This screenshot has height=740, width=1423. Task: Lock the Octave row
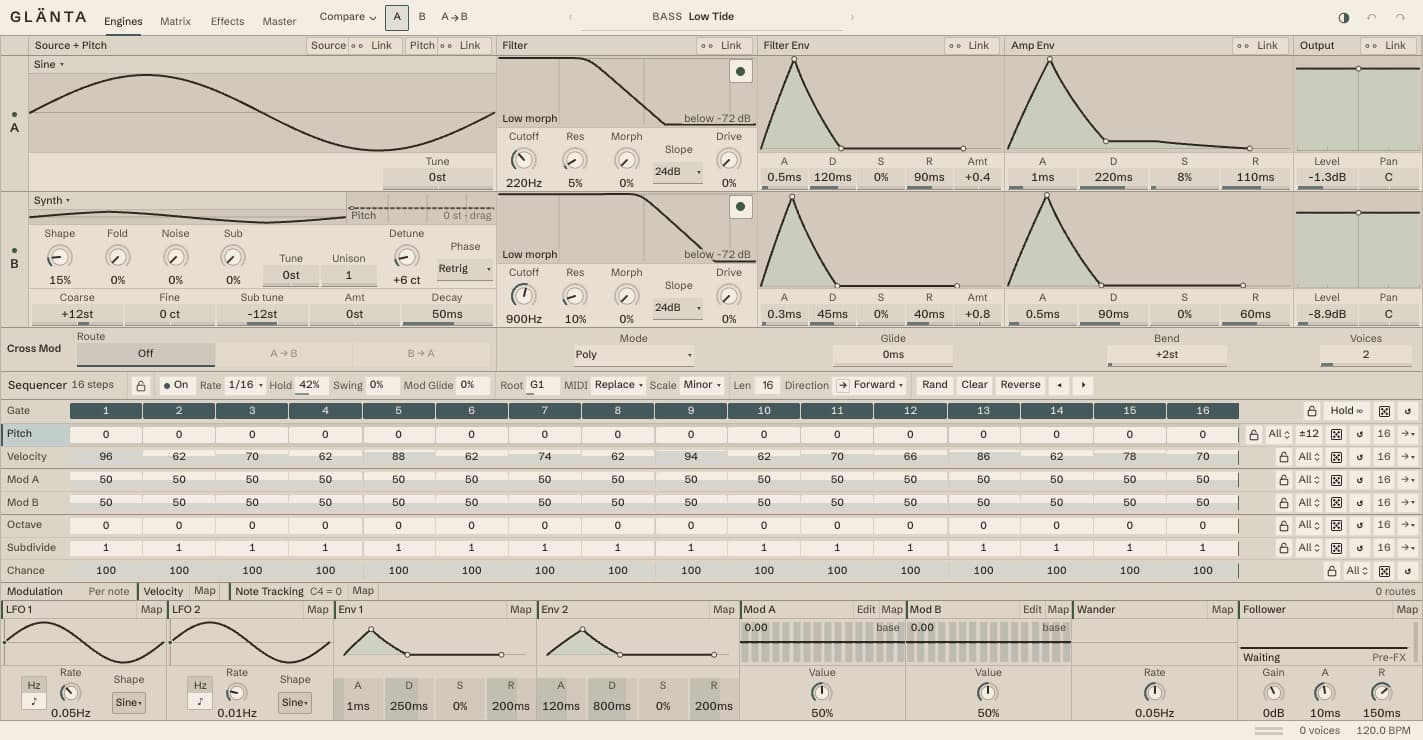(1283, 525)
